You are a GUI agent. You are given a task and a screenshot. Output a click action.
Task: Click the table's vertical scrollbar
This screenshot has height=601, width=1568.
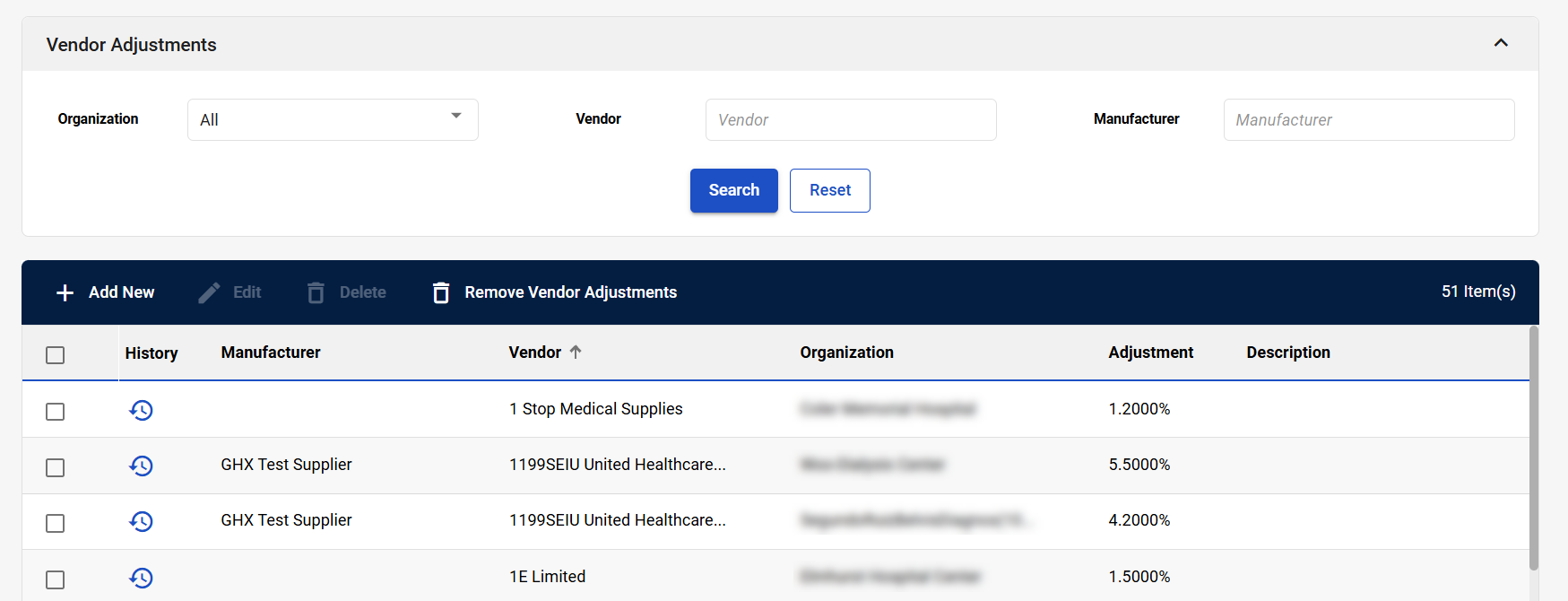point(1533,449)
